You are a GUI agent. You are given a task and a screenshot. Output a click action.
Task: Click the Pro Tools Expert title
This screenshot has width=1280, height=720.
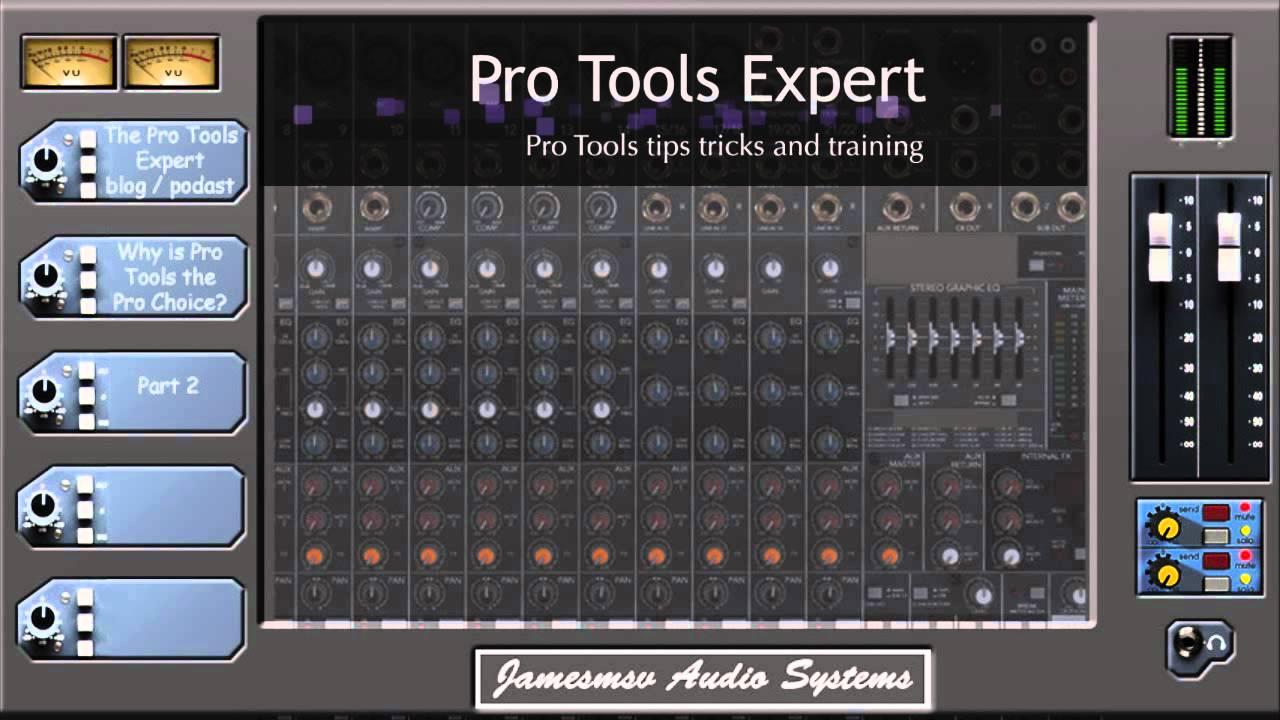(x=697, y=82)
